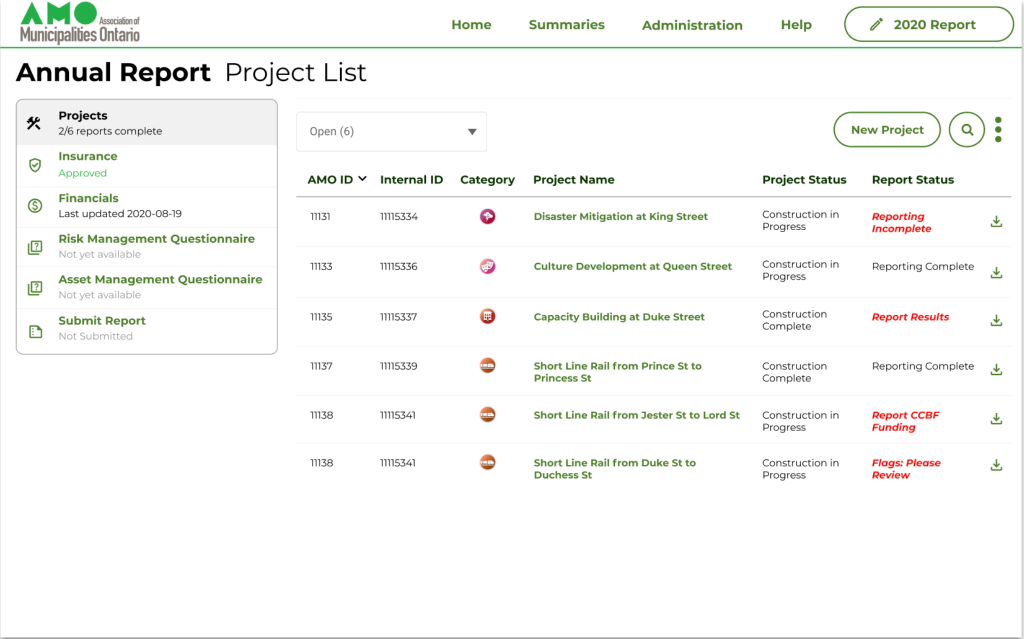Click the Submit Report document icon
Screen dimensions: 1024x639
pyautogui.click(x=32, y=325)
